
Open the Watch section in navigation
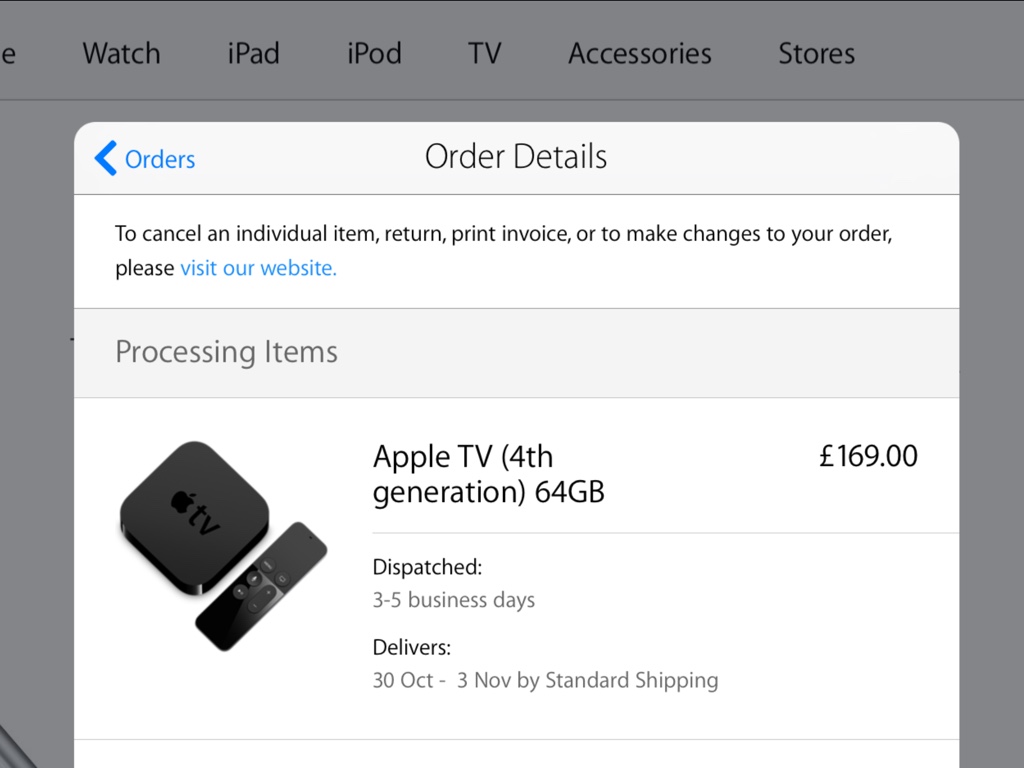[x=121, y=53]
